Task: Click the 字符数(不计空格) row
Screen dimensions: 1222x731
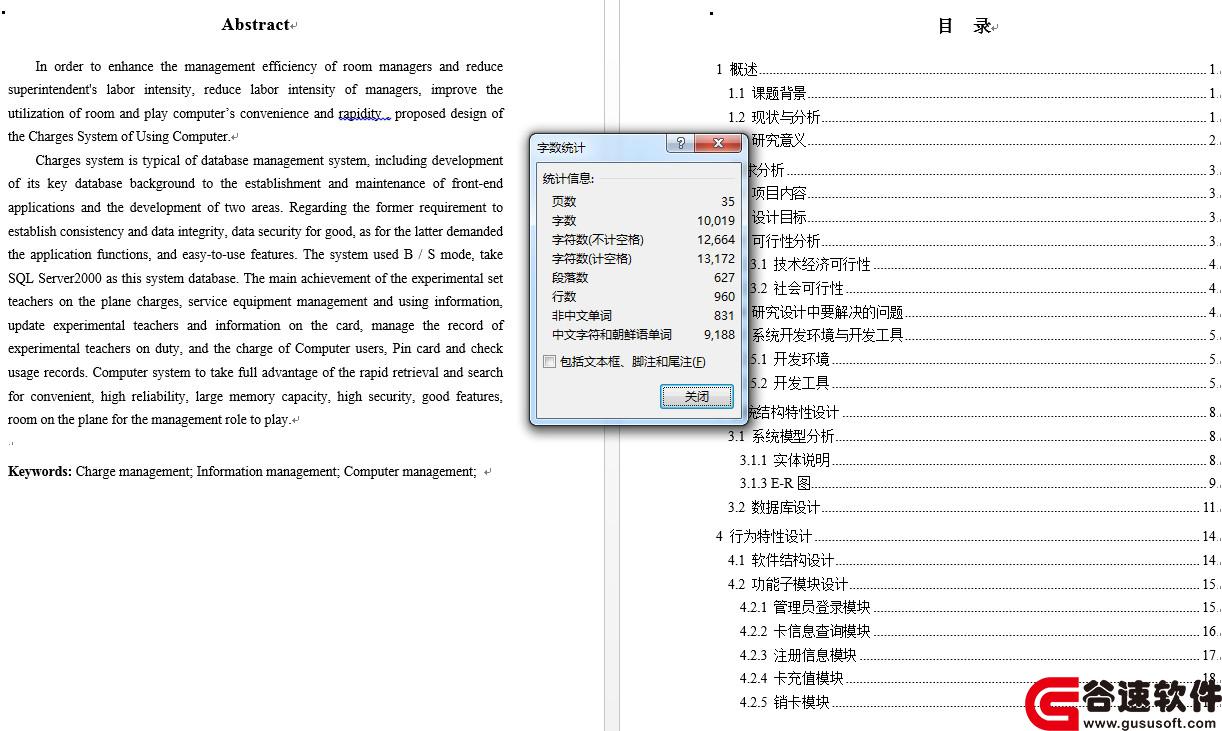Action: (x=643, y=239)
